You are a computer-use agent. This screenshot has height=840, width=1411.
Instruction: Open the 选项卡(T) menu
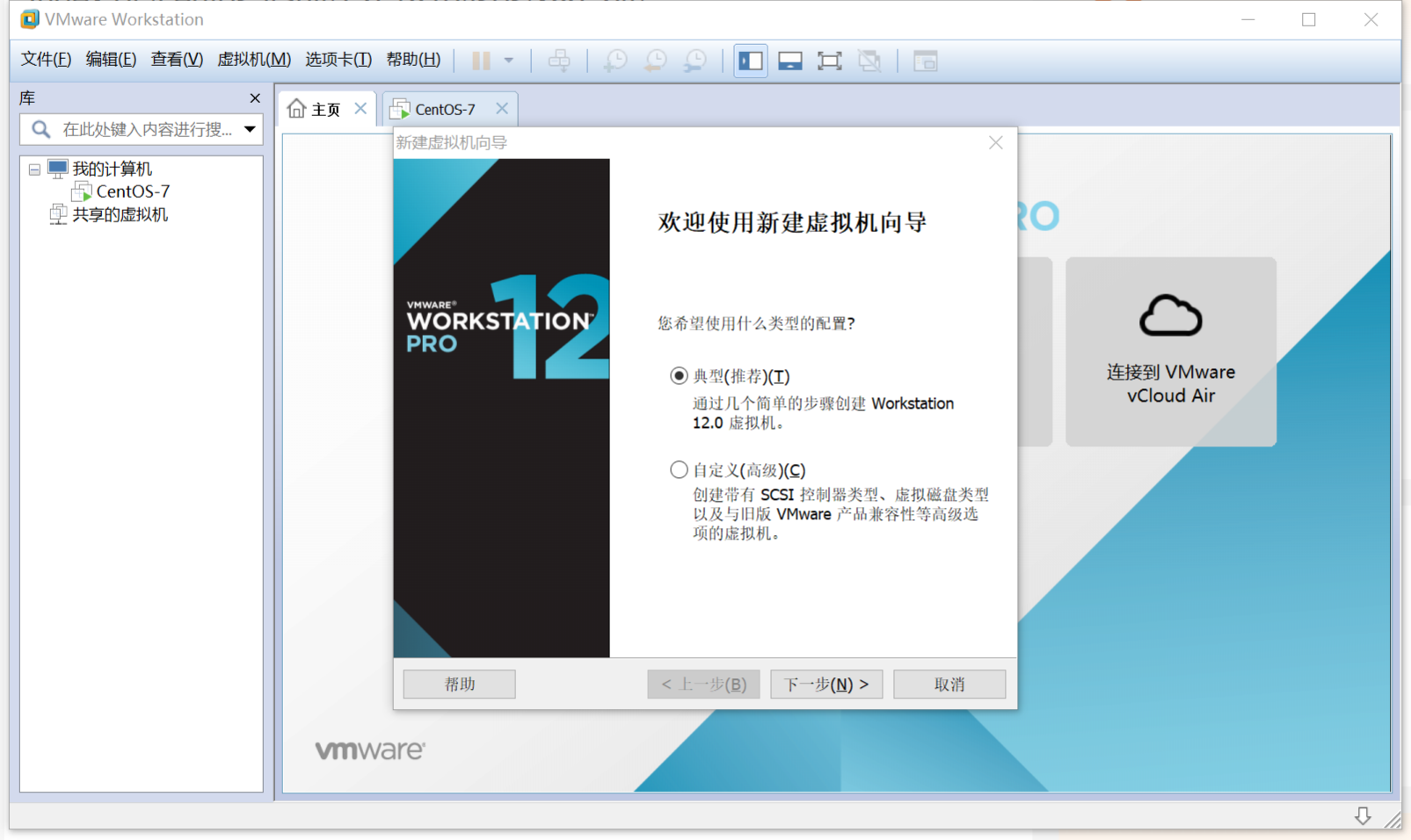pyautogui.click(x=338, y=59)
